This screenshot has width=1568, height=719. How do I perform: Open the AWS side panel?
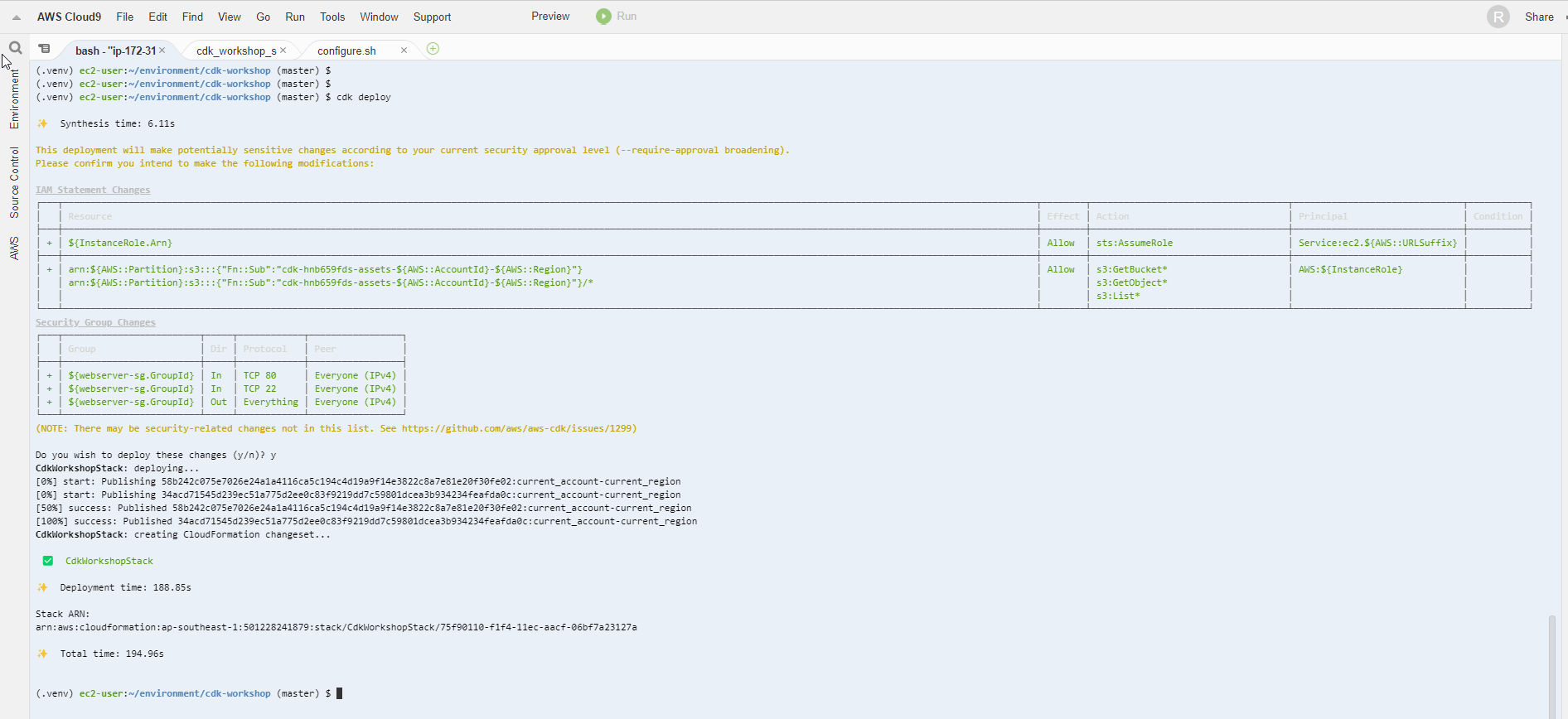click(x=14, y=248)
